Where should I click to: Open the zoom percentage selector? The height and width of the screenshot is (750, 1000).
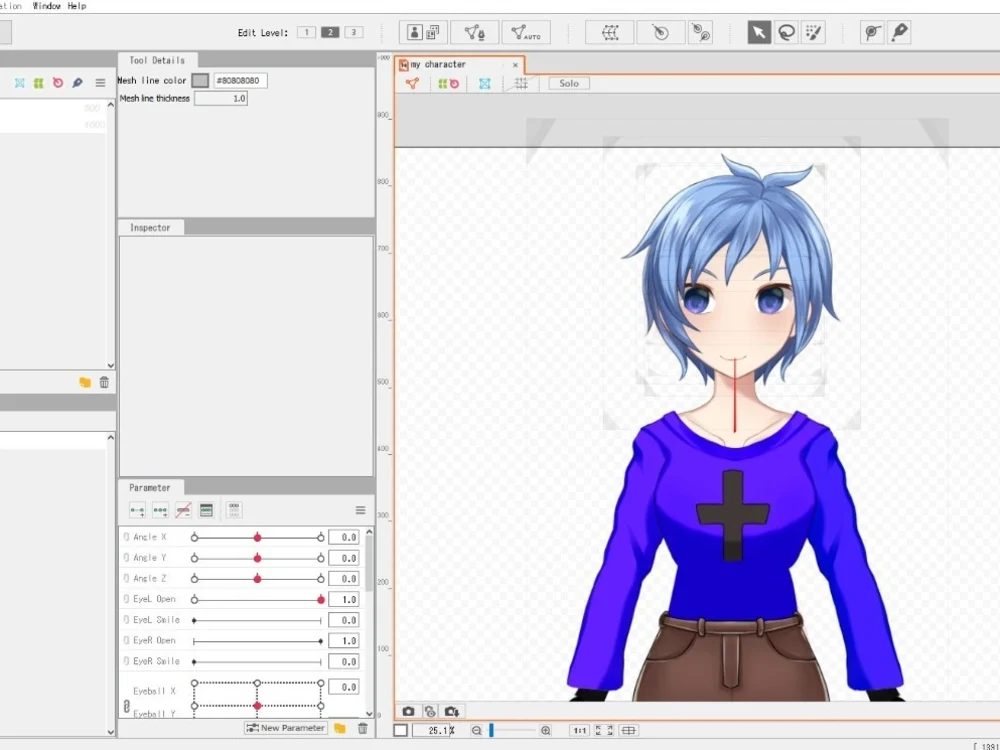[433, 730]
